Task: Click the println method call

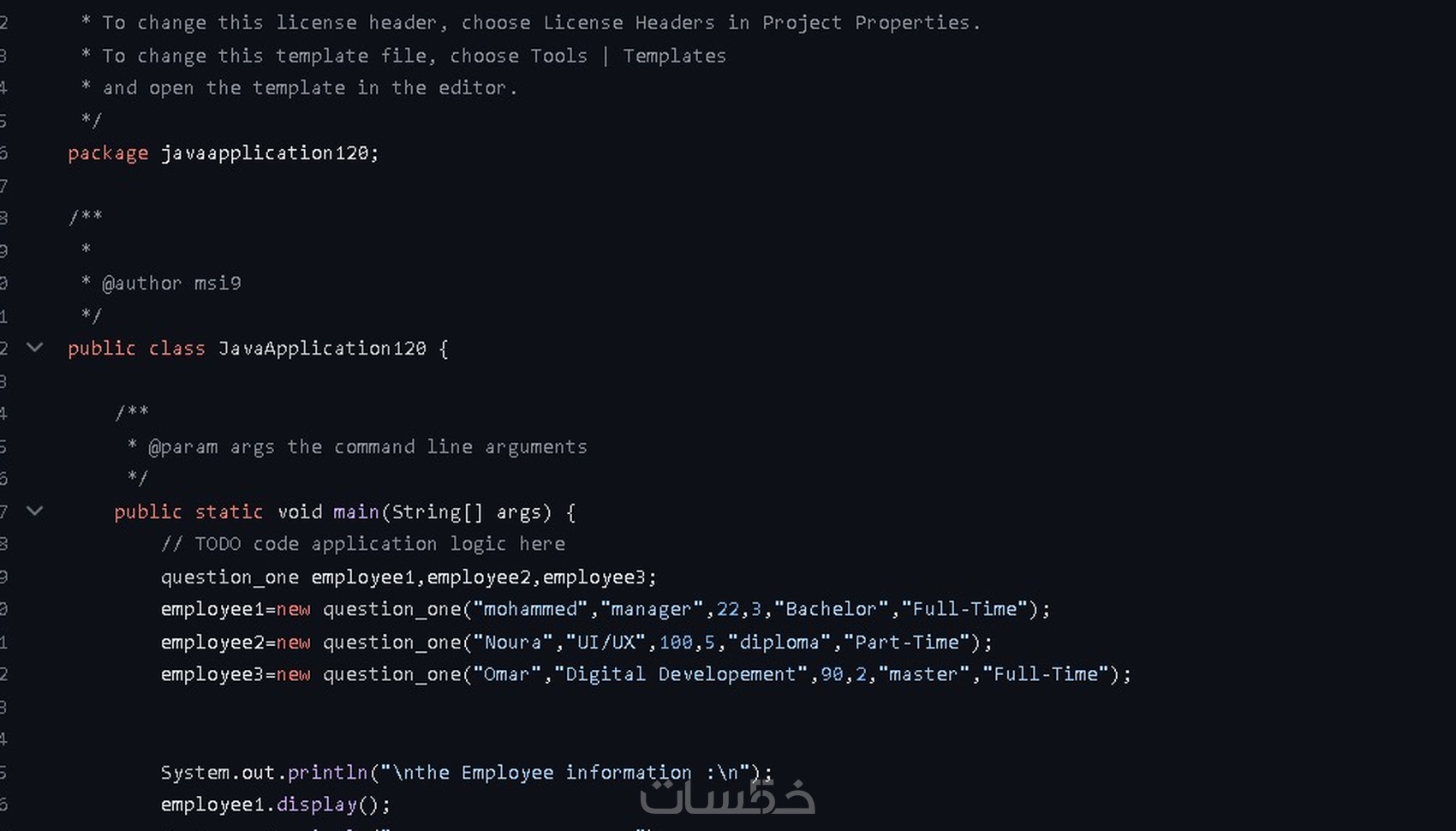Action: [x=327, y=773]
